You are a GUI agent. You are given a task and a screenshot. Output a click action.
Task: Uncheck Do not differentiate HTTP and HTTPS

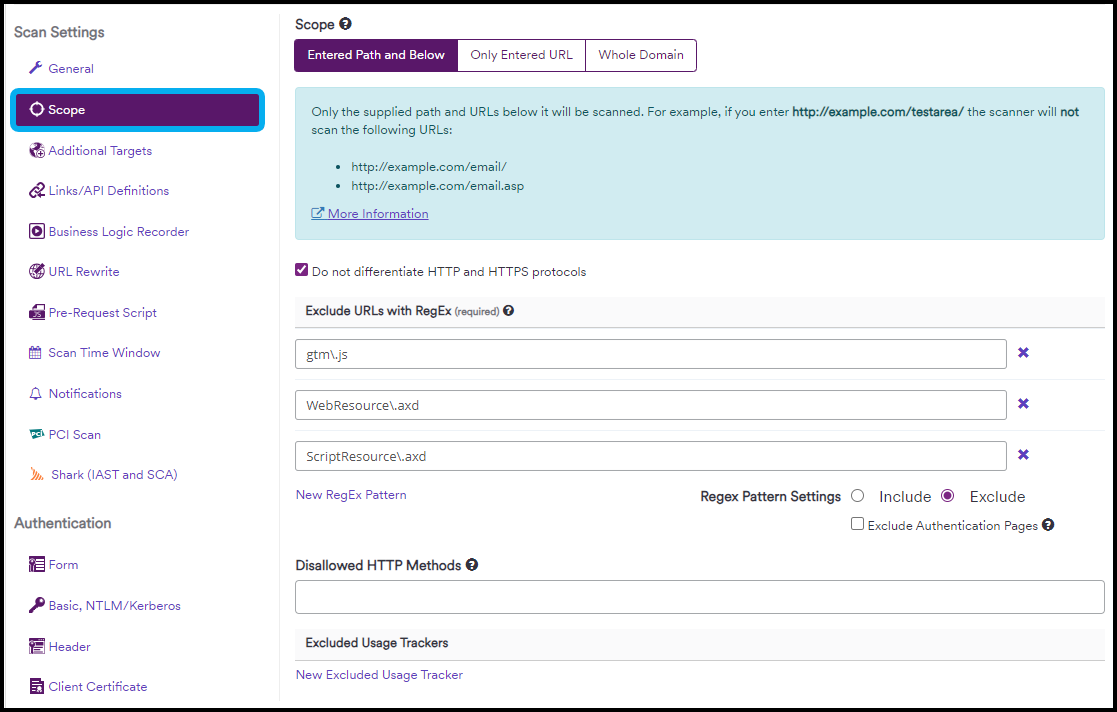point(302,270)
